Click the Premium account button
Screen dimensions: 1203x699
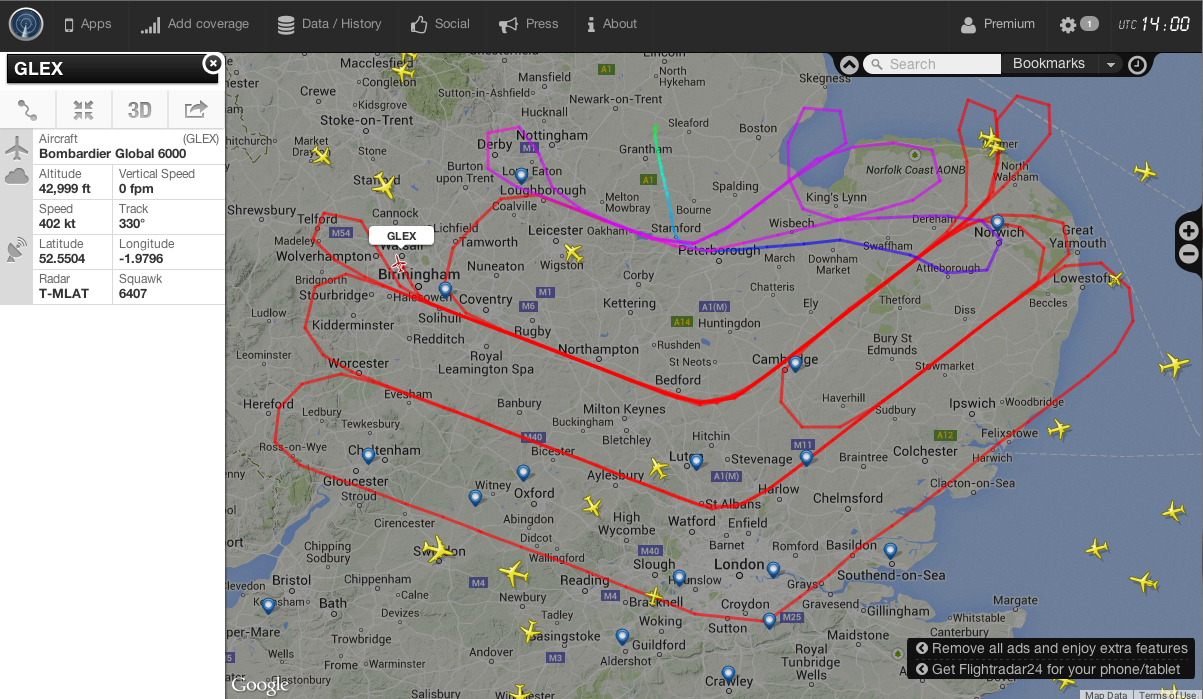click(x=997, y=24)
